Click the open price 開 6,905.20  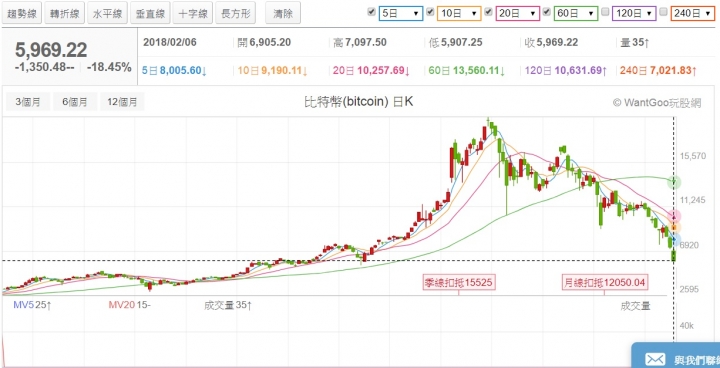click(264, 43)
